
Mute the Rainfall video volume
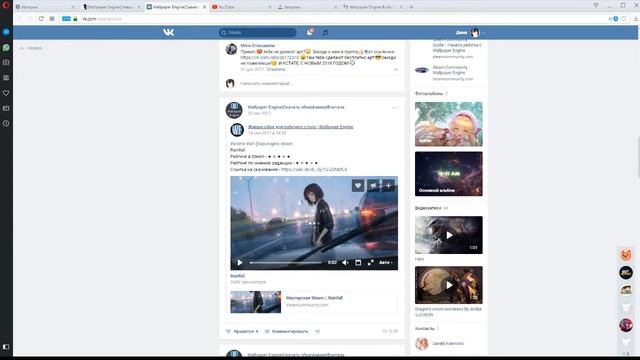345,262
